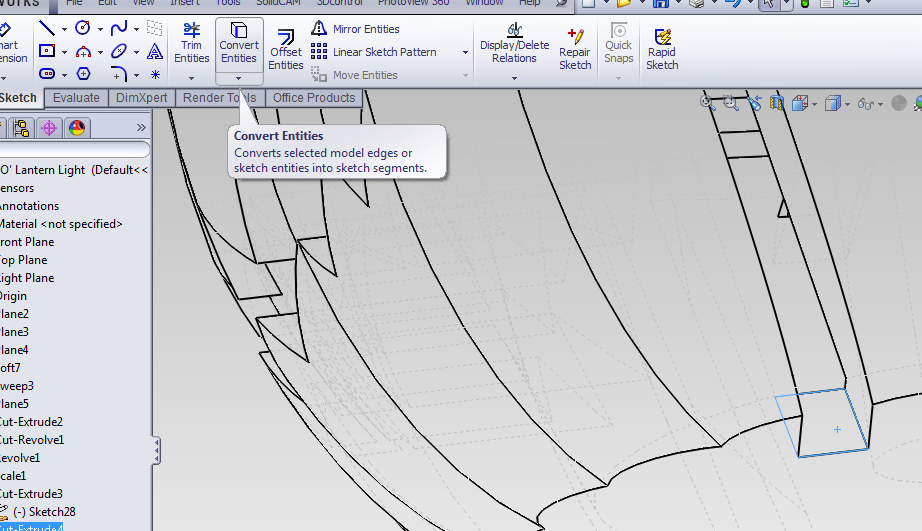Select the Line sketch tool
This screenshot has width=922, height=531.
click(x=46, y=28)
